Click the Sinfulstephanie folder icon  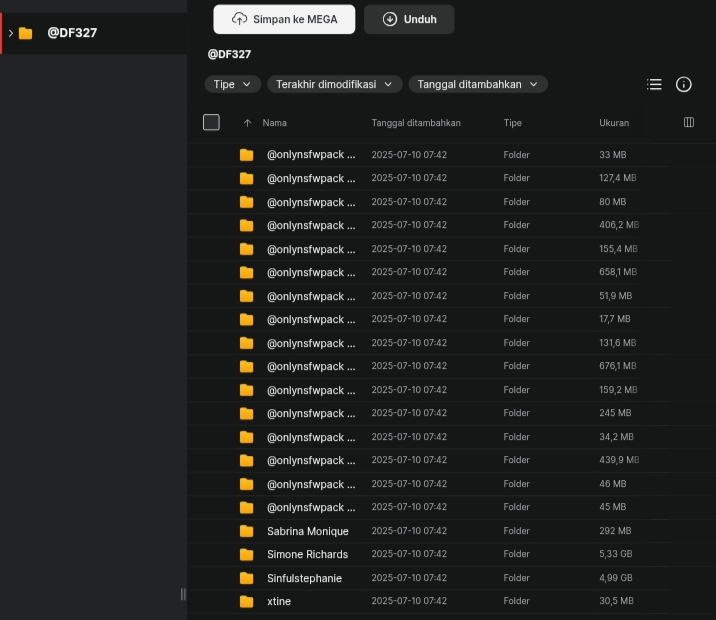pos(247,578)
